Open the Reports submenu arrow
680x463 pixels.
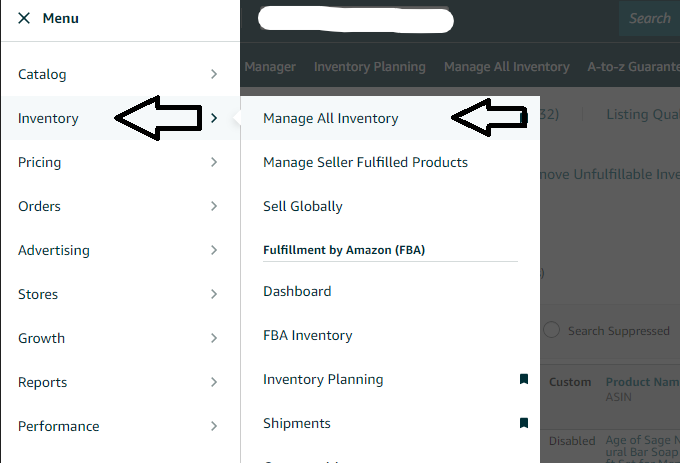pyautogui.click(x=214, y=382)
